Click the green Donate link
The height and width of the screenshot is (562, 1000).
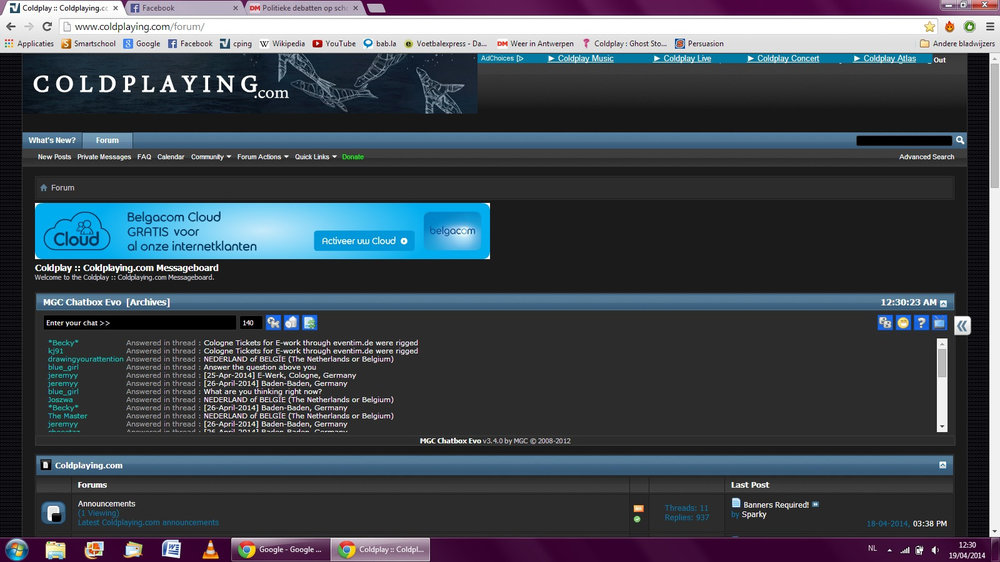pyautogui.click(x=353, y=157)
